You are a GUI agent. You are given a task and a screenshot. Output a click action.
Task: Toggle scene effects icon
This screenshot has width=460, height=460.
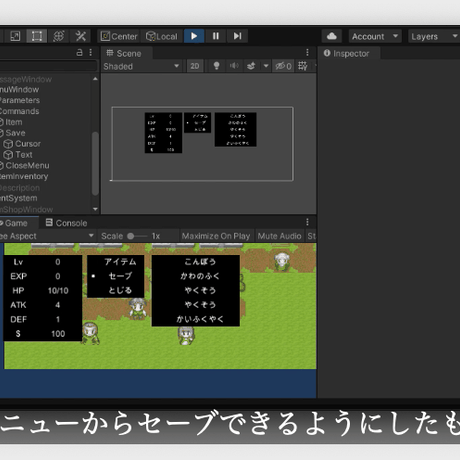pyautogui.click(x=251, y=66)
